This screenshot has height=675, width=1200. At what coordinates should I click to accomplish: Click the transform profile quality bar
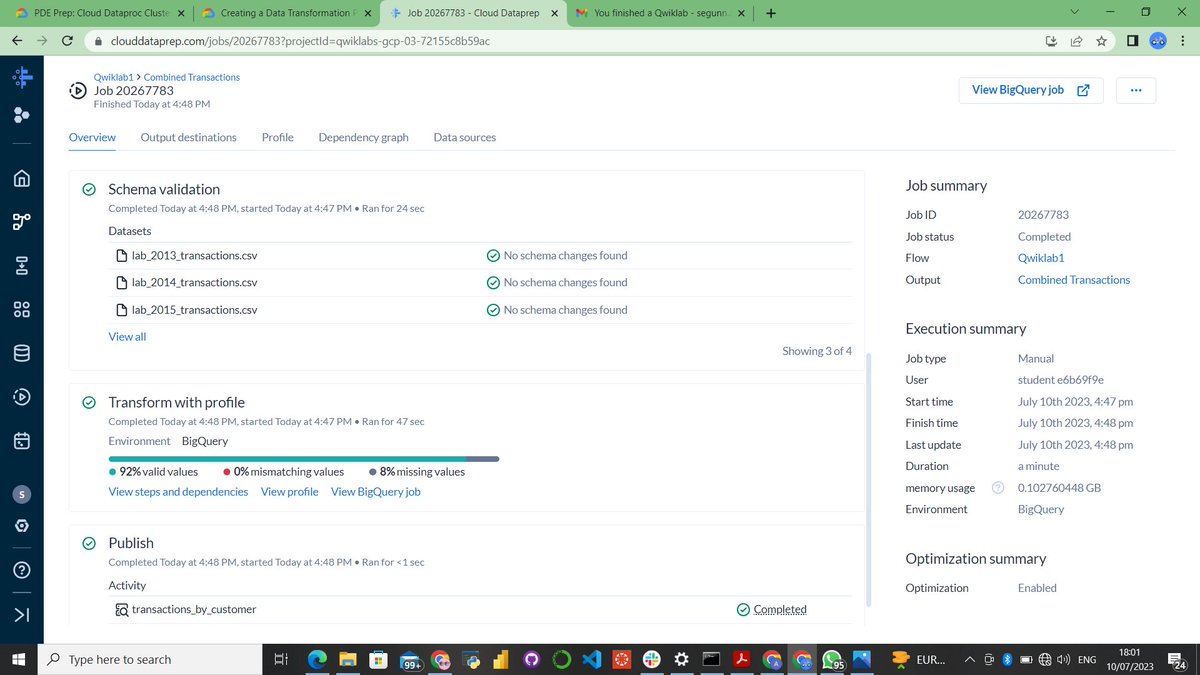304,459
